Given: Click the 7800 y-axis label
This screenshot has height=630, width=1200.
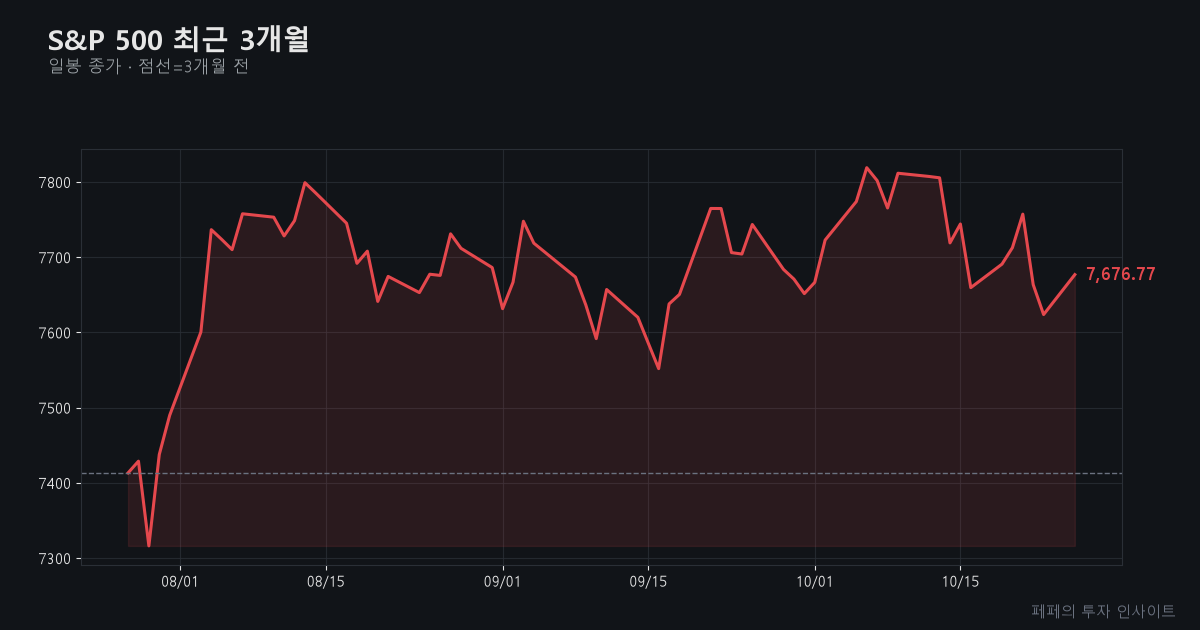Looking at the screenshot, I should pos(56,183).
